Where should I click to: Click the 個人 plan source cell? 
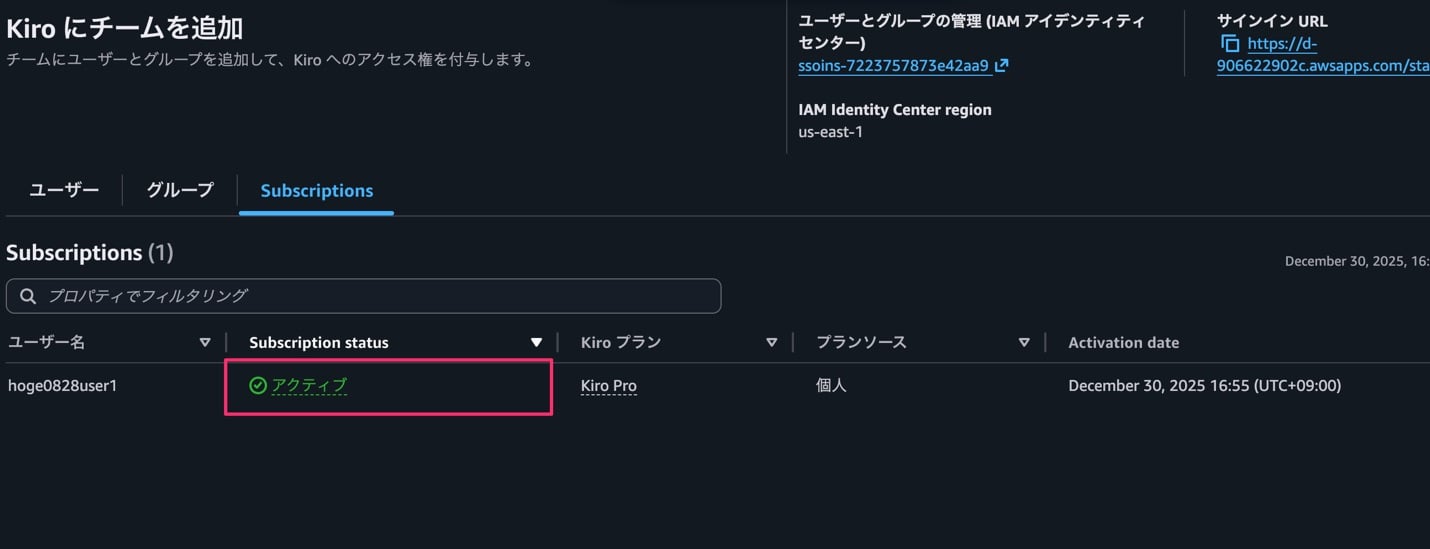tap(831, 385)
